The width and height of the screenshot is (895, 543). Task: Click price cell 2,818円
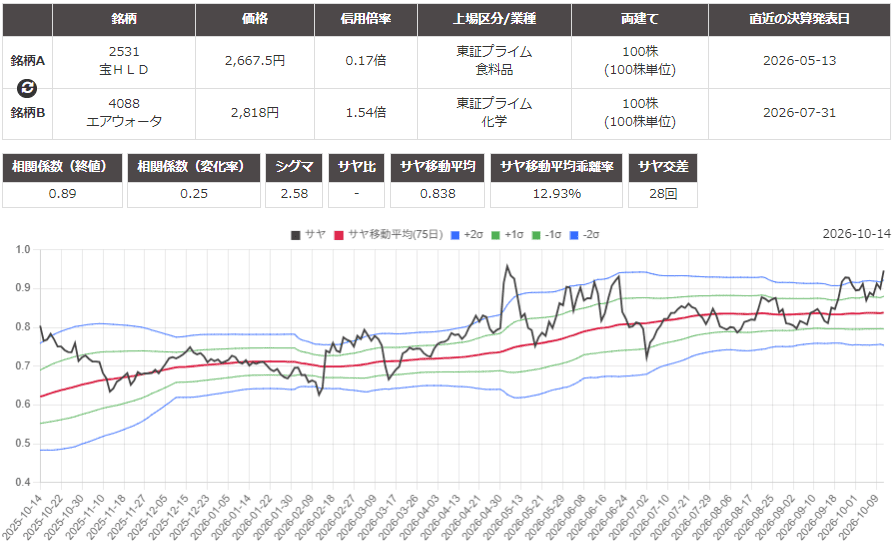click(255, 112)
